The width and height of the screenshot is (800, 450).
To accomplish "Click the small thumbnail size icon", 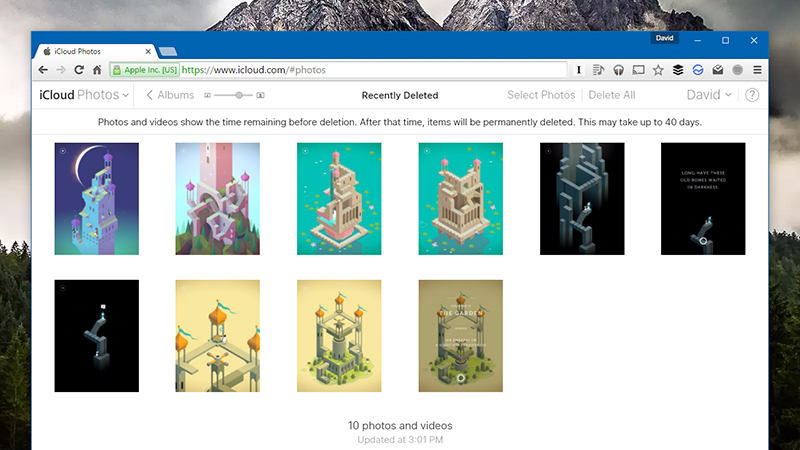I will point(207,95).
